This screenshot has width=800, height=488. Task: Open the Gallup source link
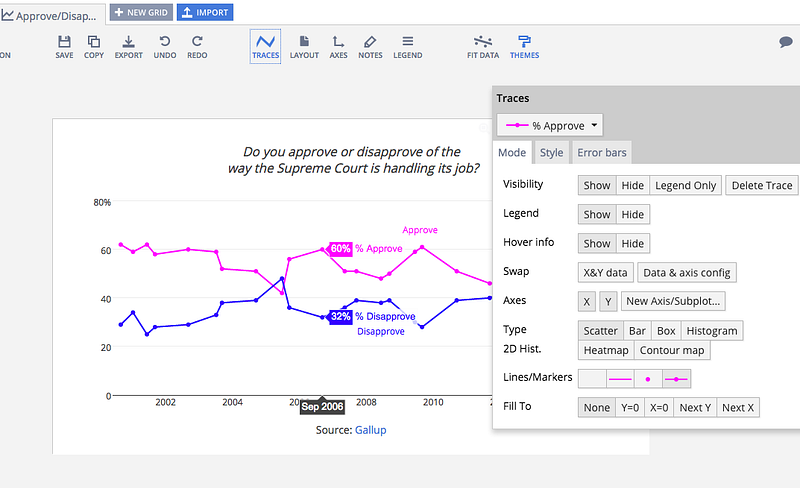(370, 430)
